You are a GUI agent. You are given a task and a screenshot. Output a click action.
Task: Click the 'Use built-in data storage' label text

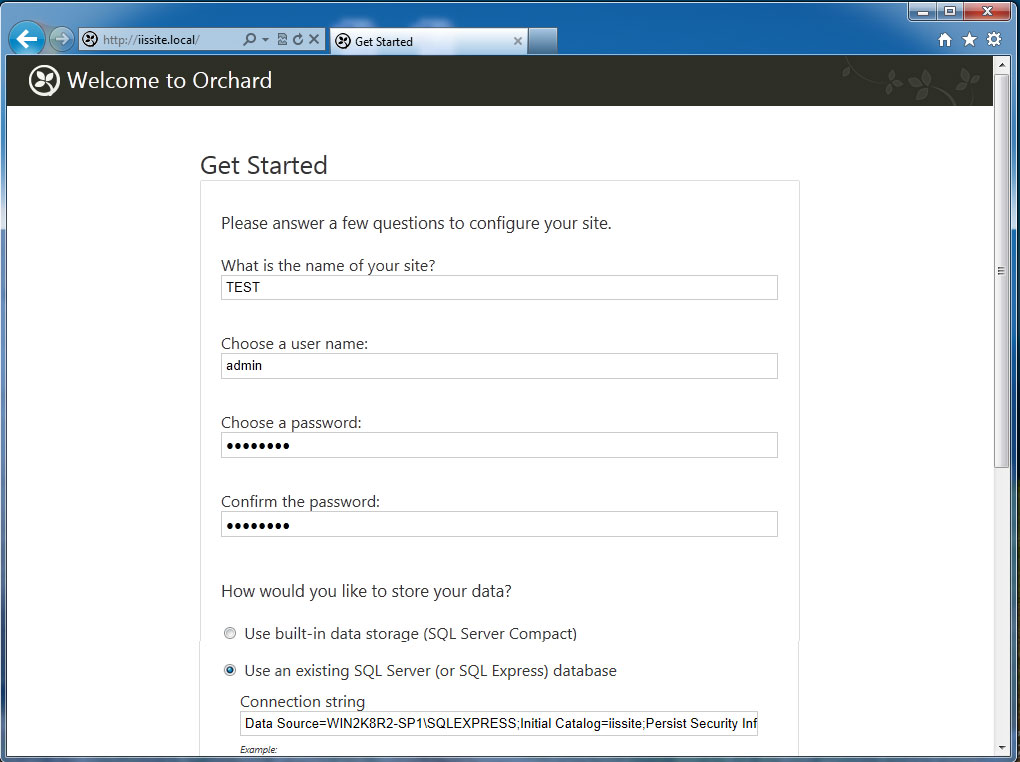point(410,634)
